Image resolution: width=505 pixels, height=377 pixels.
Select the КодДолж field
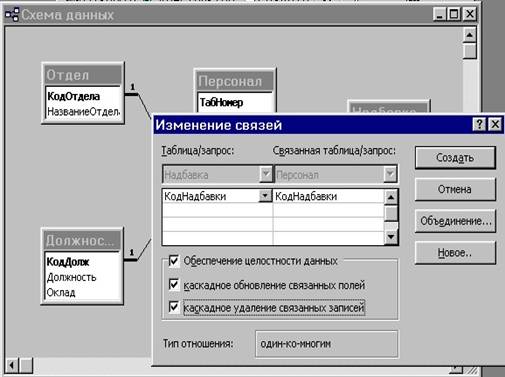68,262
